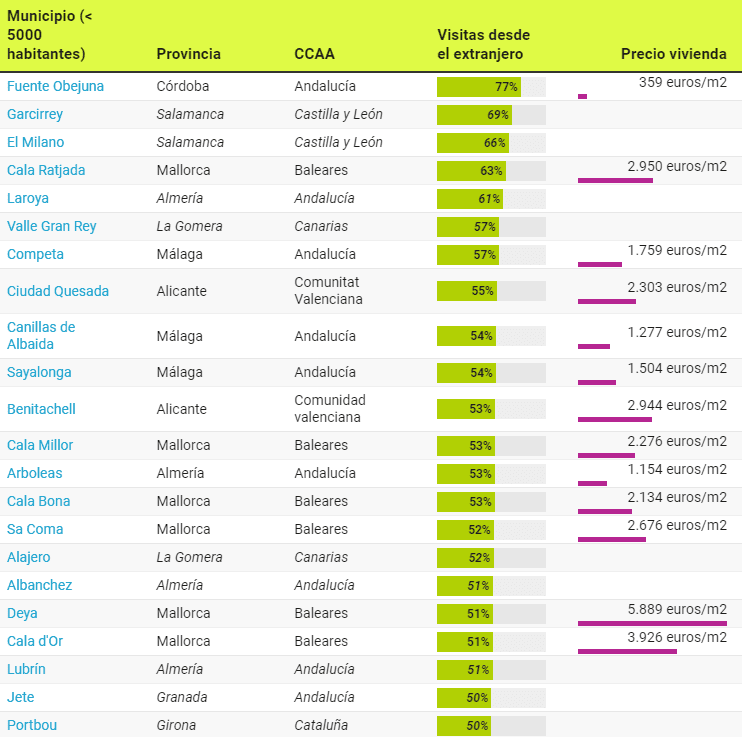This screenshot has width=742, height=737.
Task: Select the Cala Ratjada link
Action: click(46, 170)
